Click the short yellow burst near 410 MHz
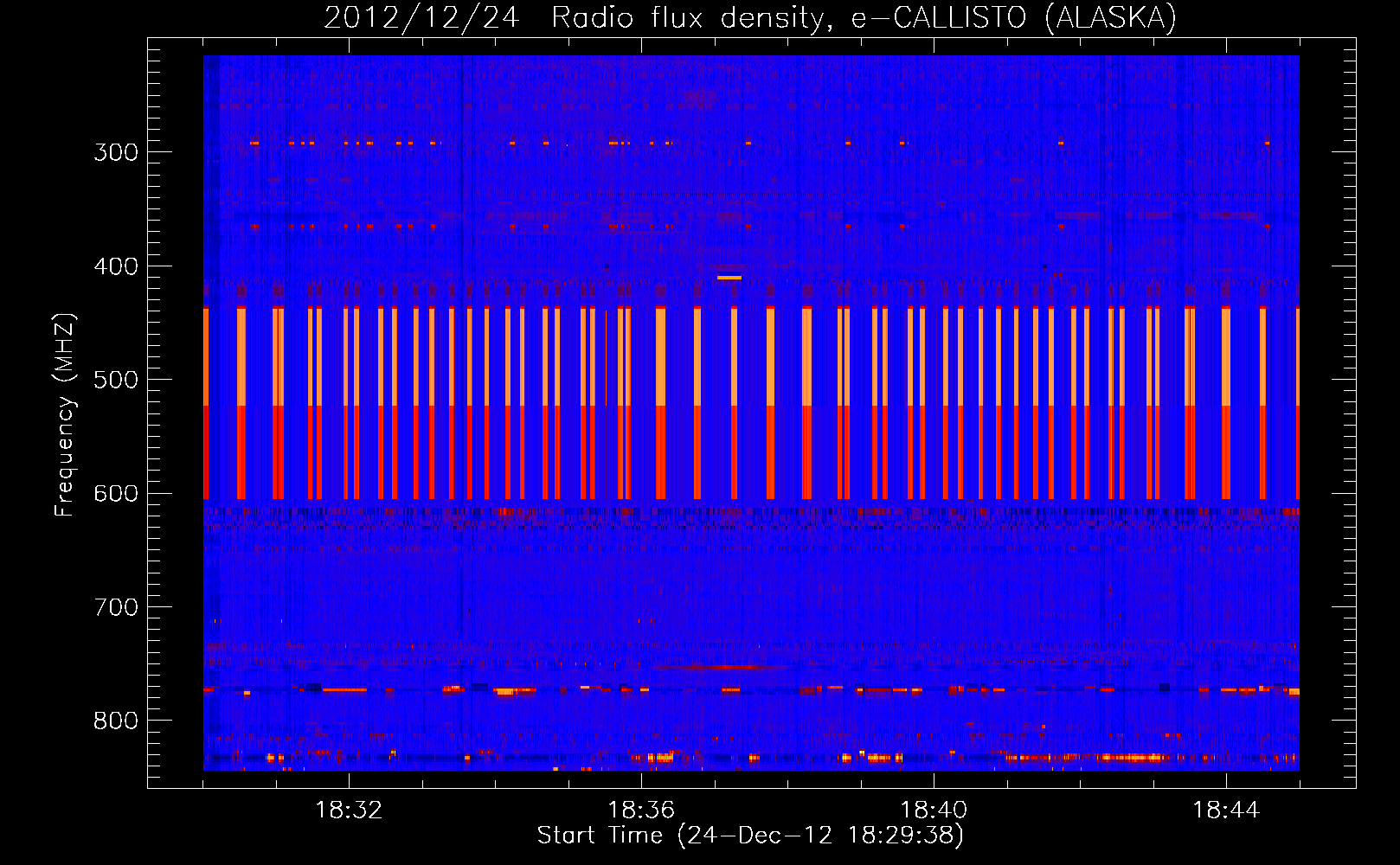Screen dimensions: 1400x865 click(729, 278)
